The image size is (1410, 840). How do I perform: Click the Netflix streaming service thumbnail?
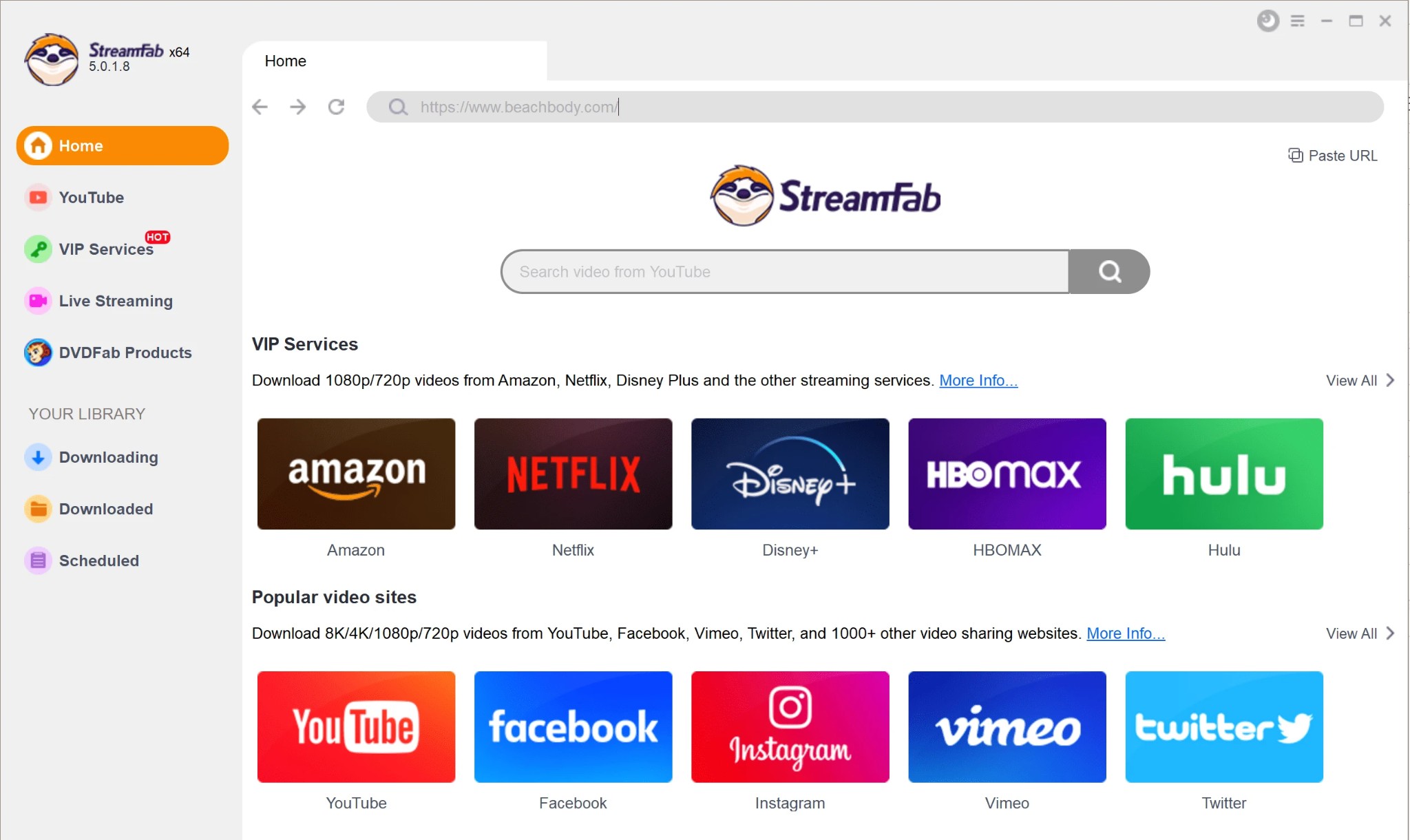[x=573, y=474]
